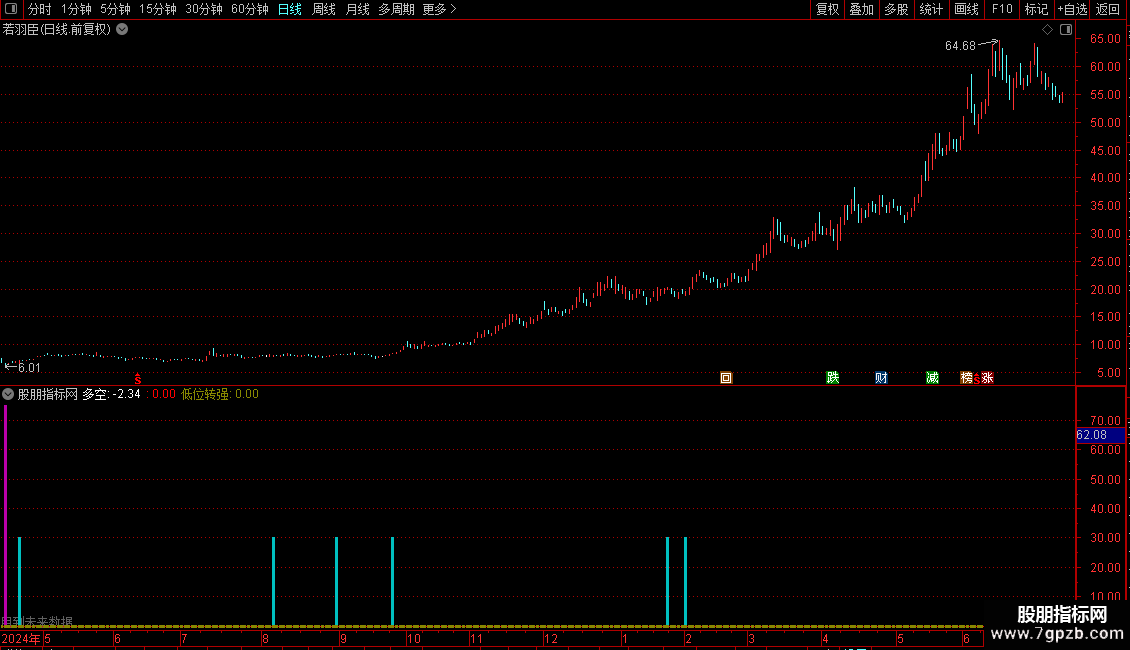Expand the 更多 periods menu
1130x650 pixels.
point(439,9)
